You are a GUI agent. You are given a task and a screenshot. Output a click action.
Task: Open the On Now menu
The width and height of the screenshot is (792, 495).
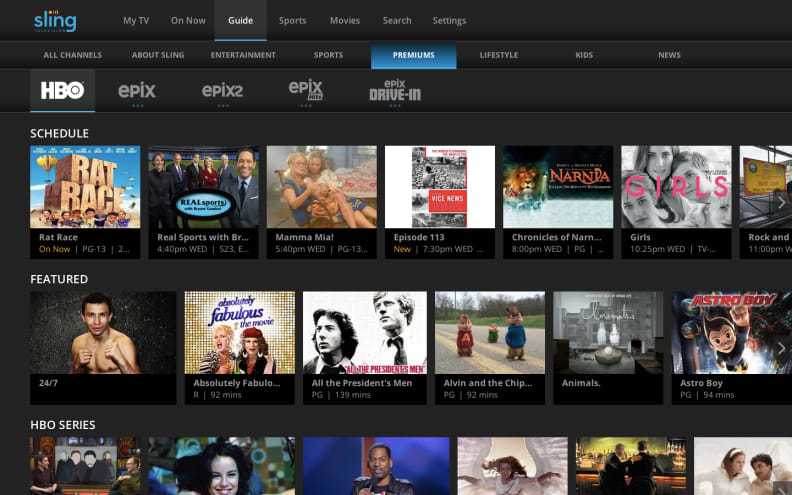click(188, 21)
